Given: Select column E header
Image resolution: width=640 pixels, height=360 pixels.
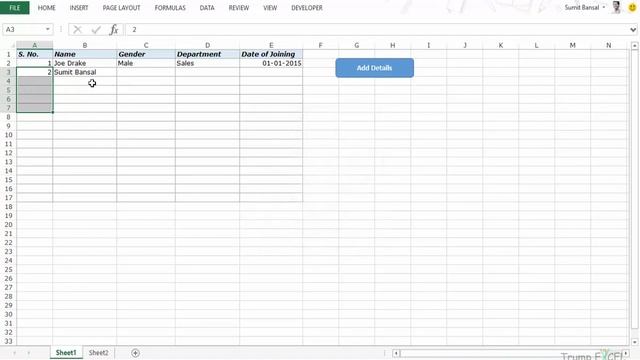Looking at the screenshot, I should (x=271, y=45).
